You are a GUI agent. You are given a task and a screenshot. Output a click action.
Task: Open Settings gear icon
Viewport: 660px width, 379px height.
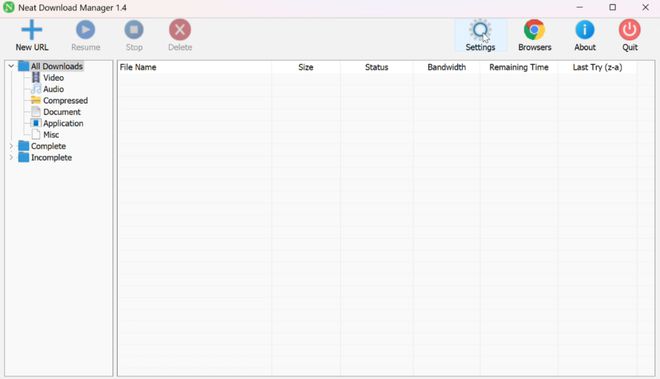click(480, 30)
